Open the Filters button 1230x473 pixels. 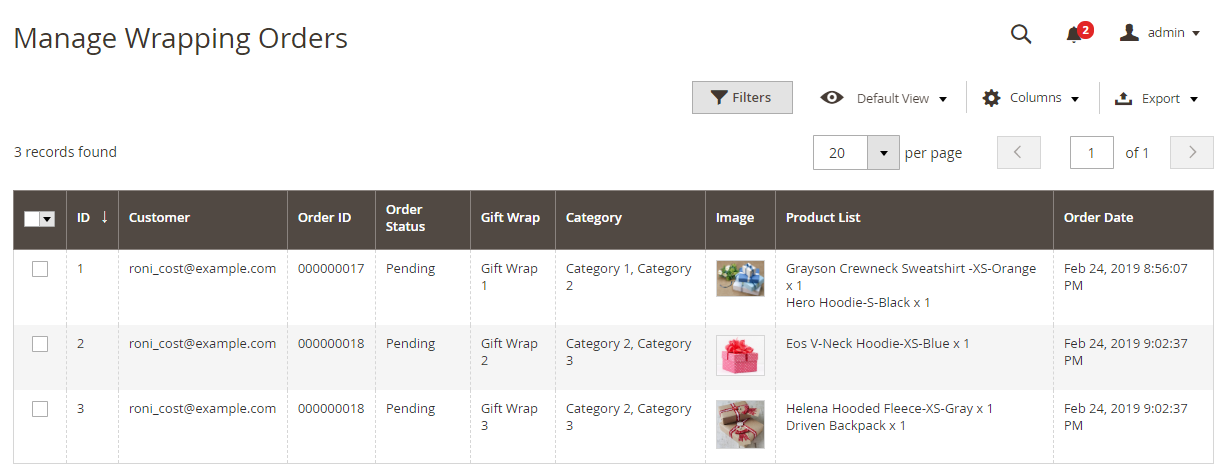(x=742, y=98)
